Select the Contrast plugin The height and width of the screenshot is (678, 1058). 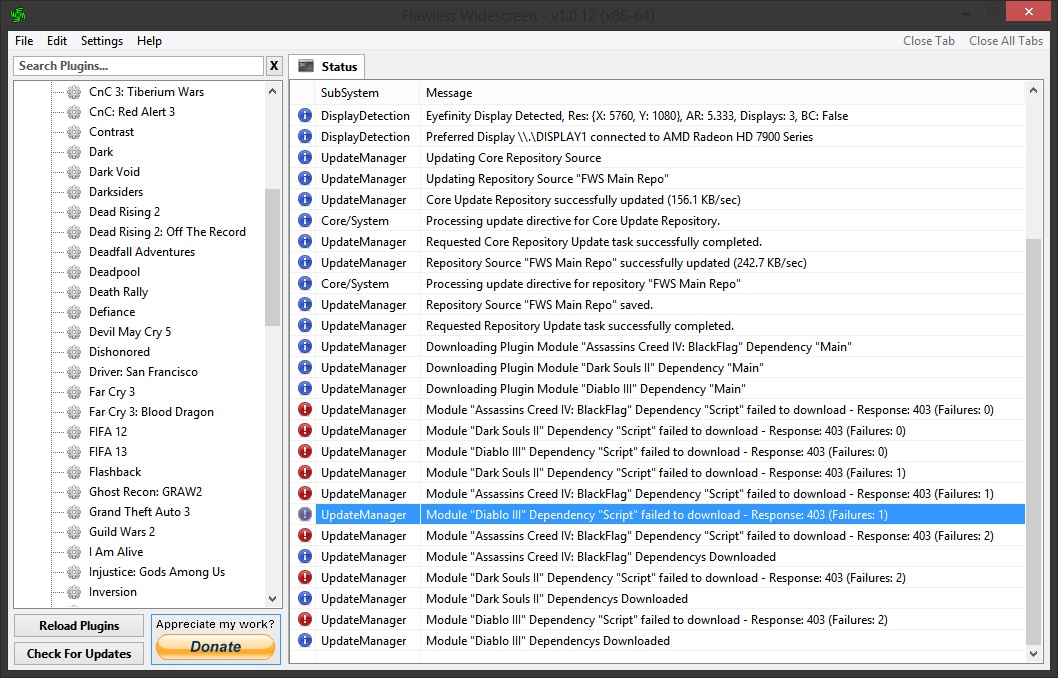click(111, 132)
